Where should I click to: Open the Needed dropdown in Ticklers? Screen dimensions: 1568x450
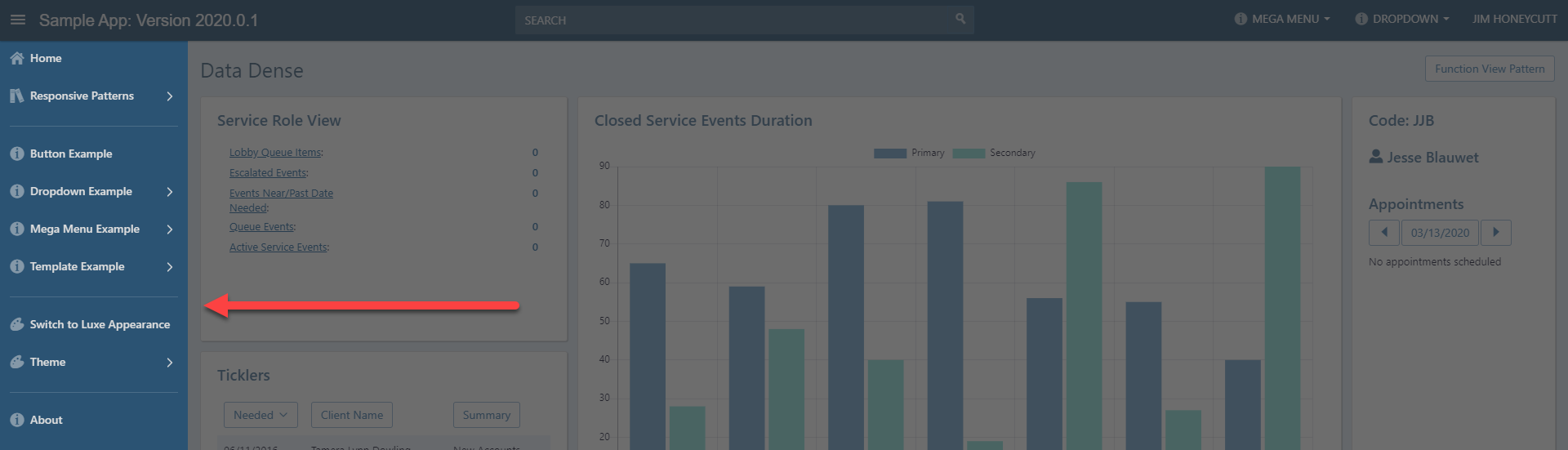(x=261, y=415)
